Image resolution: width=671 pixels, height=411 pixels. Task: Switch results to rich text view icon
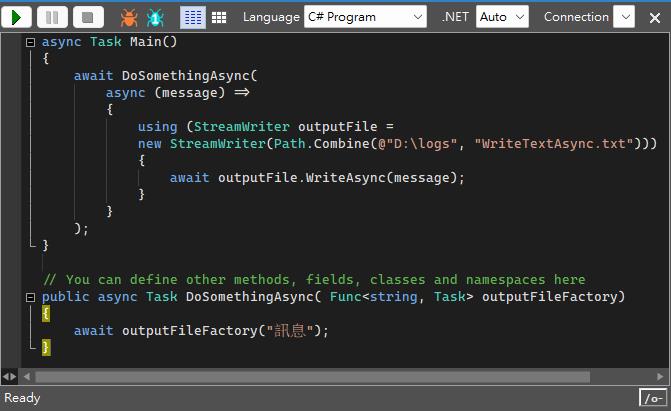click(193, 17)
